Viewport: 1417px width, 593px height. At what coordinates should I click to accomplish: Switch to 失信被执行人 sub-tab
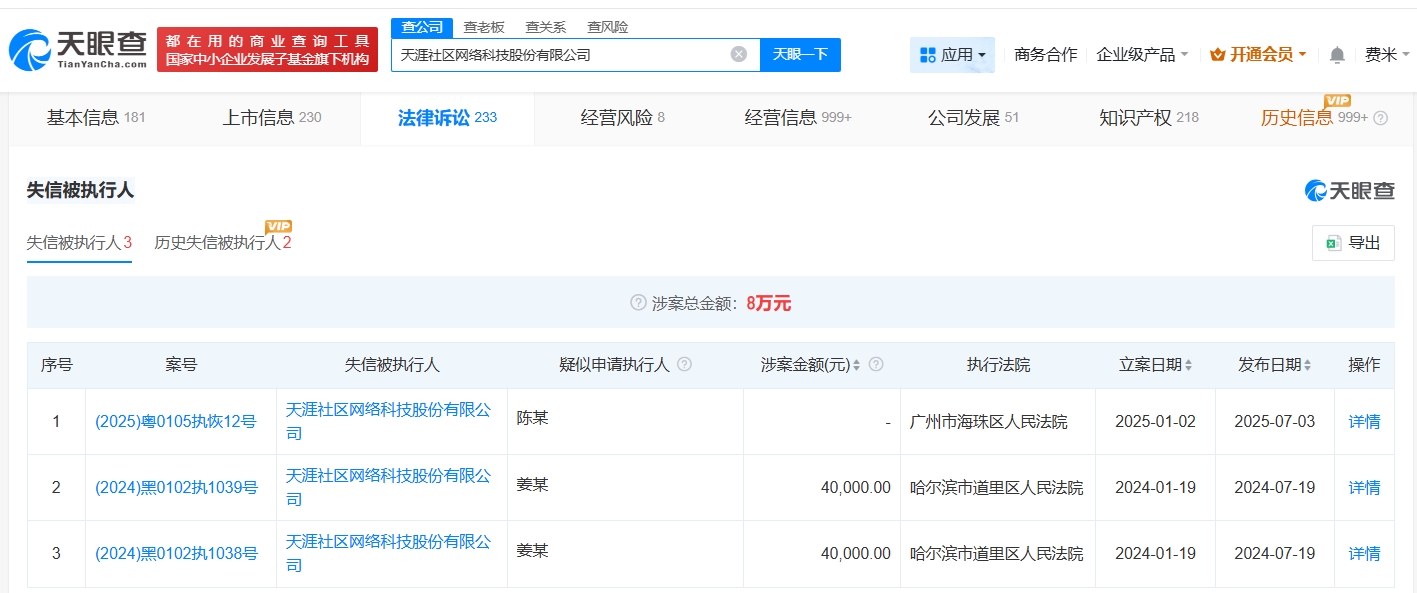point(79,242)
